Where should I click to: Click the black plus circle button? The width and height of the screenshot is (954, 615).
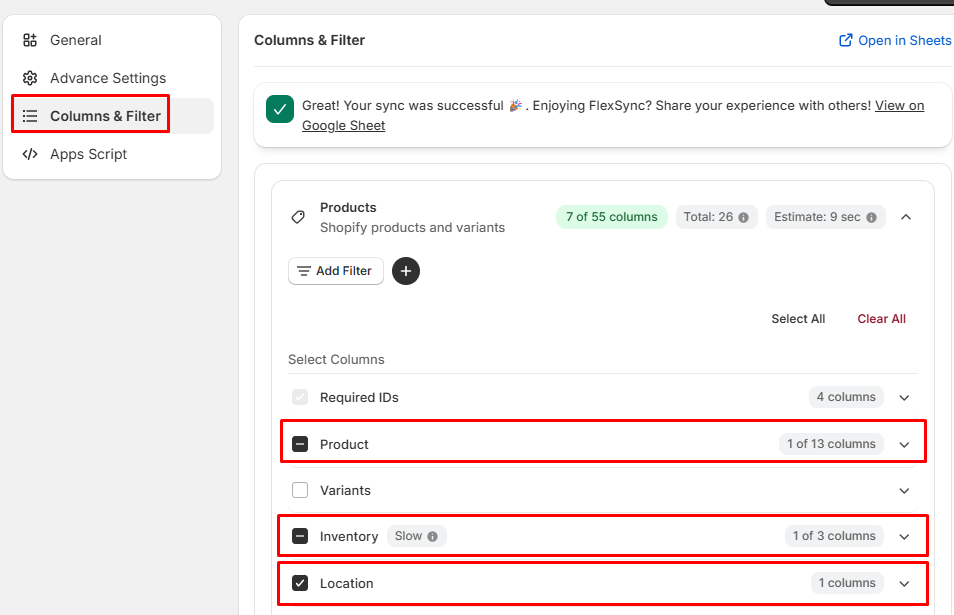click(x=406, y=271)
